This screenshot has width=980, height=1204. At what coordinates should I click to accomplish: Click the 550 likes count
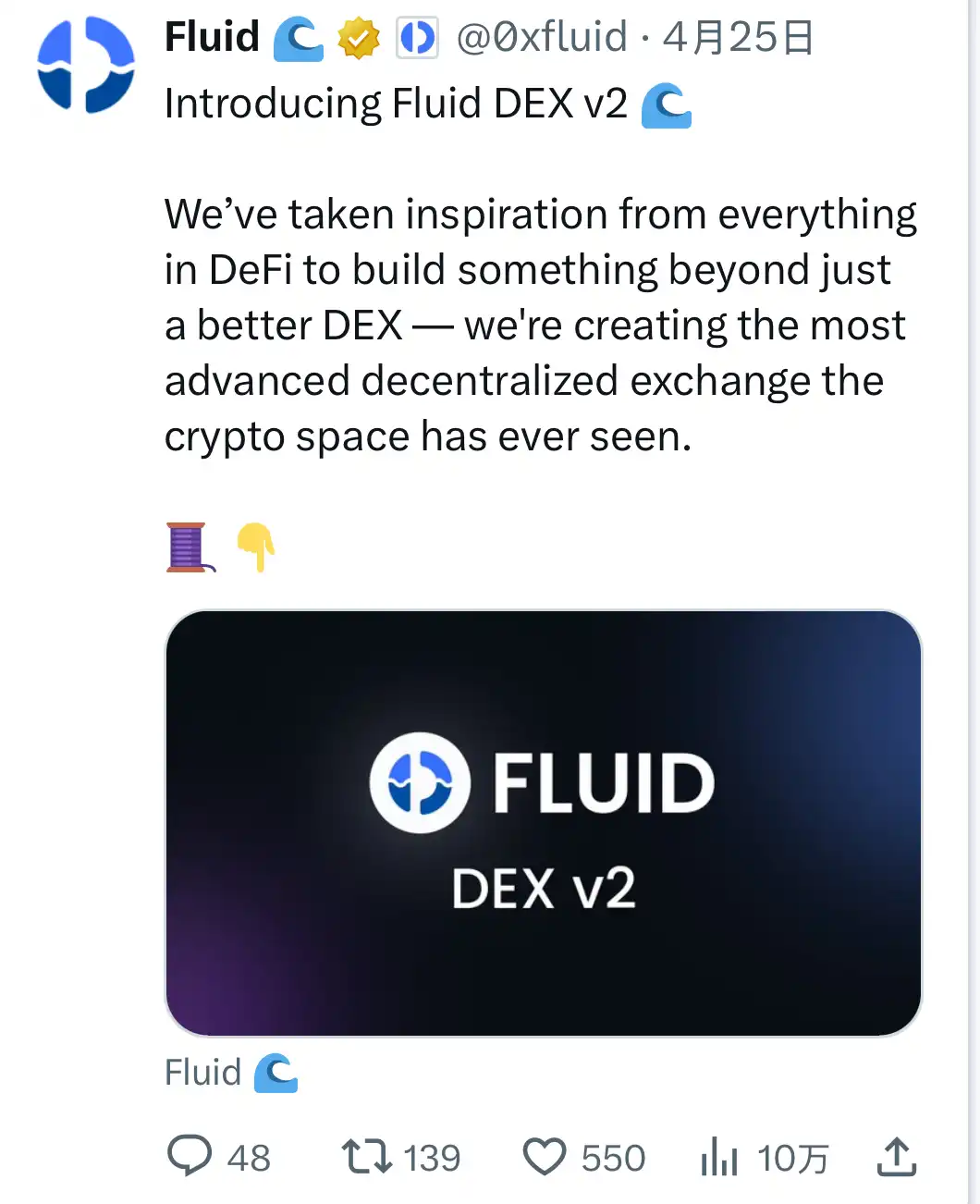(x=613, y=1158)
